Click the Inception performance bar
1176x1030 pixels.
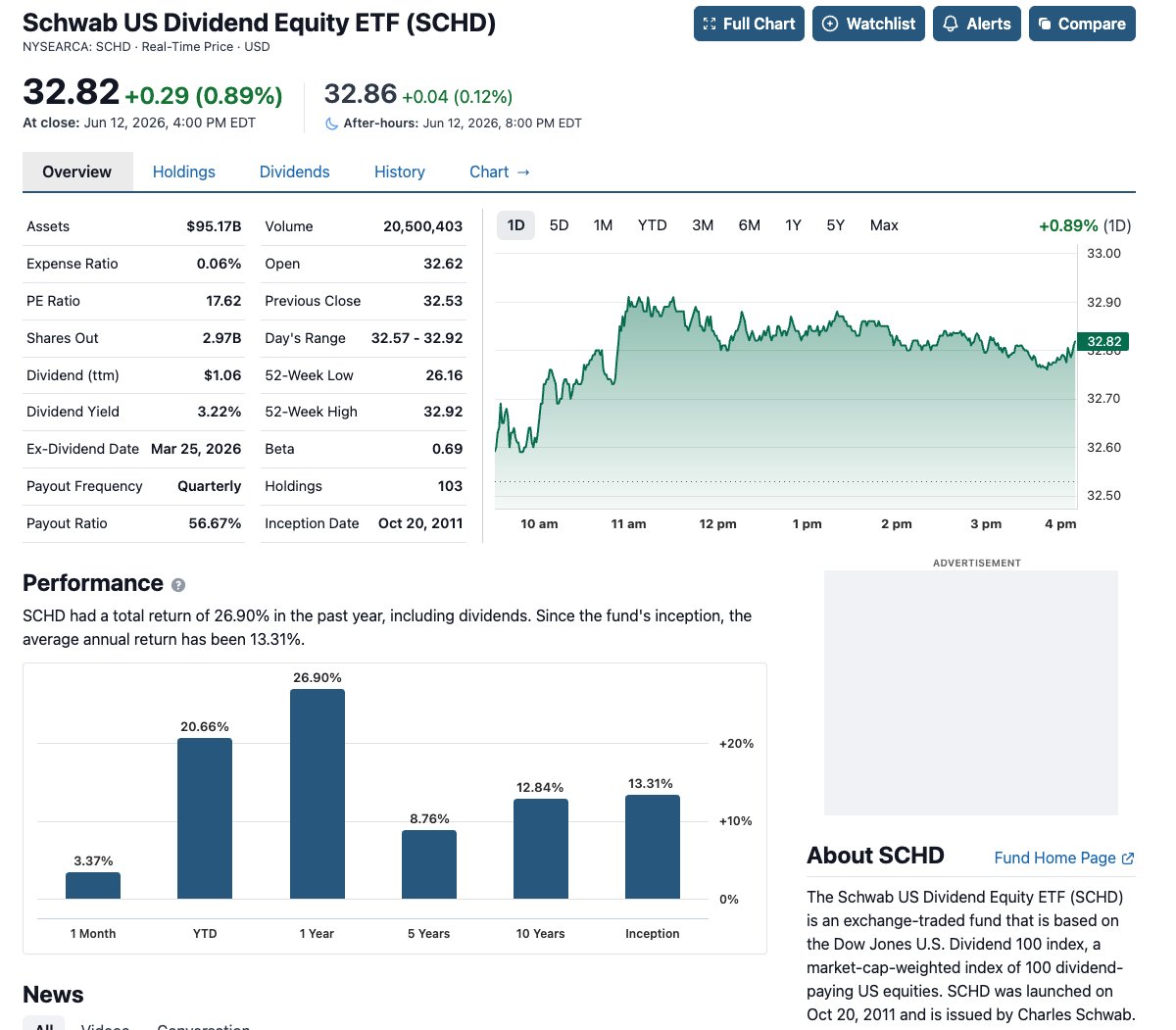click(653, 847)
